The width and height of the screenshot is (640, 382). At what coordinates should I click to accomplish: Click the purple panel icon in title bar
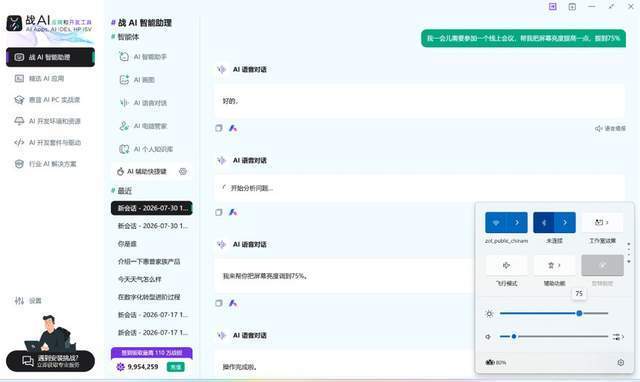(553, 7)
